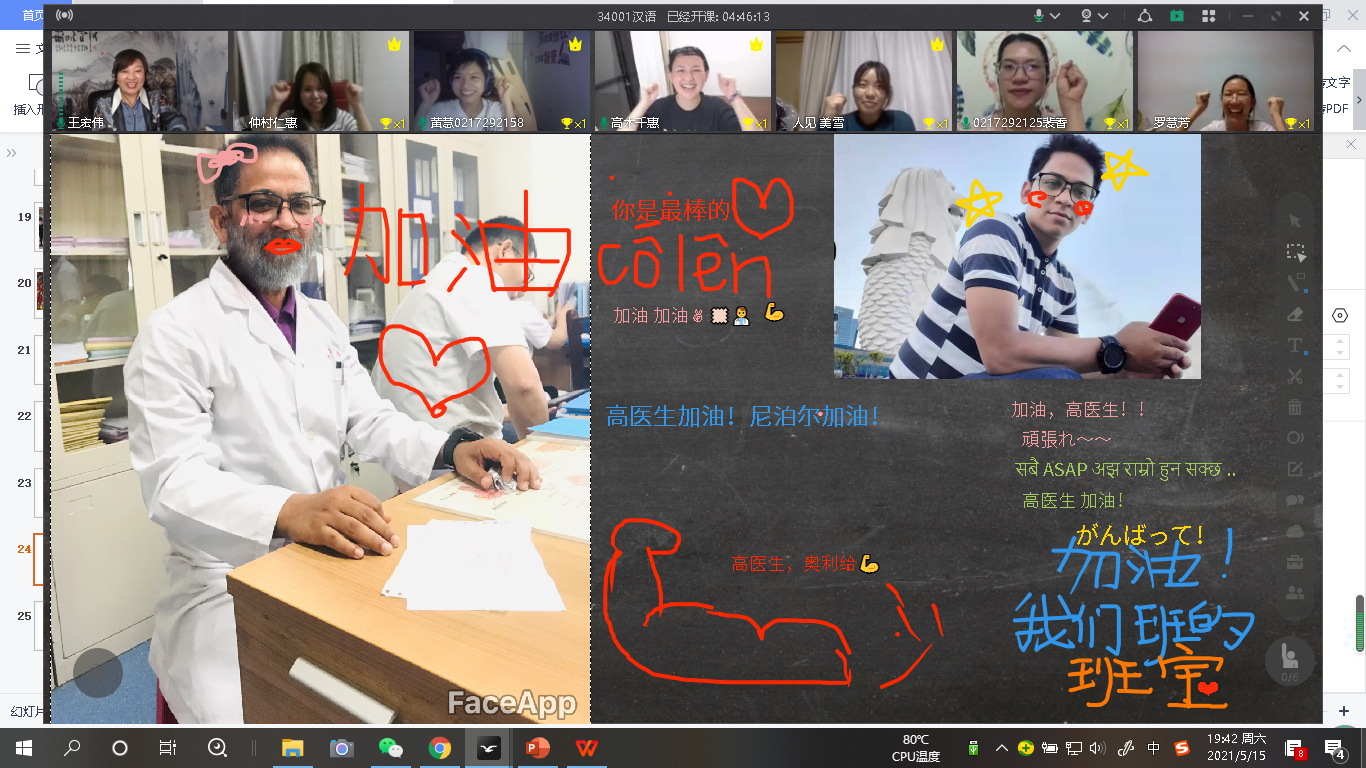
Task: Select the mouse pointer tool
Action: point(1295,221)
